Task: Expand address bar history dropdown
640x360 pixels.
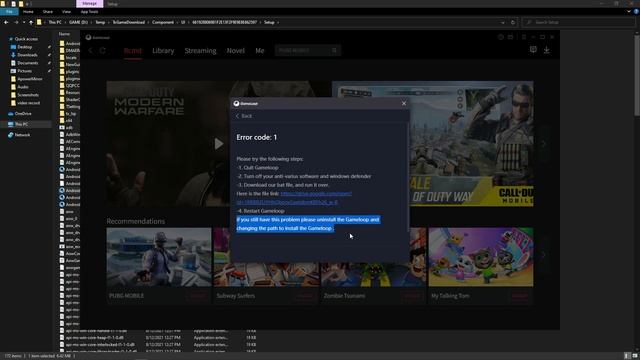Action: (x=503, y=22)
